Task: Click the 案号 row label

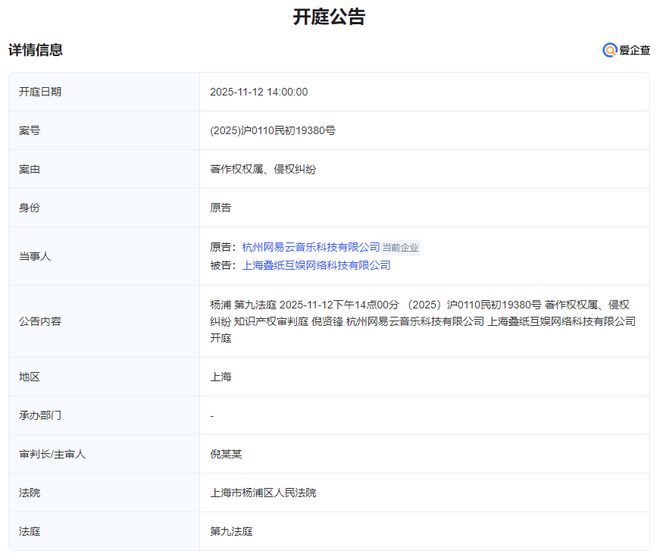Action: click(30, 131)
